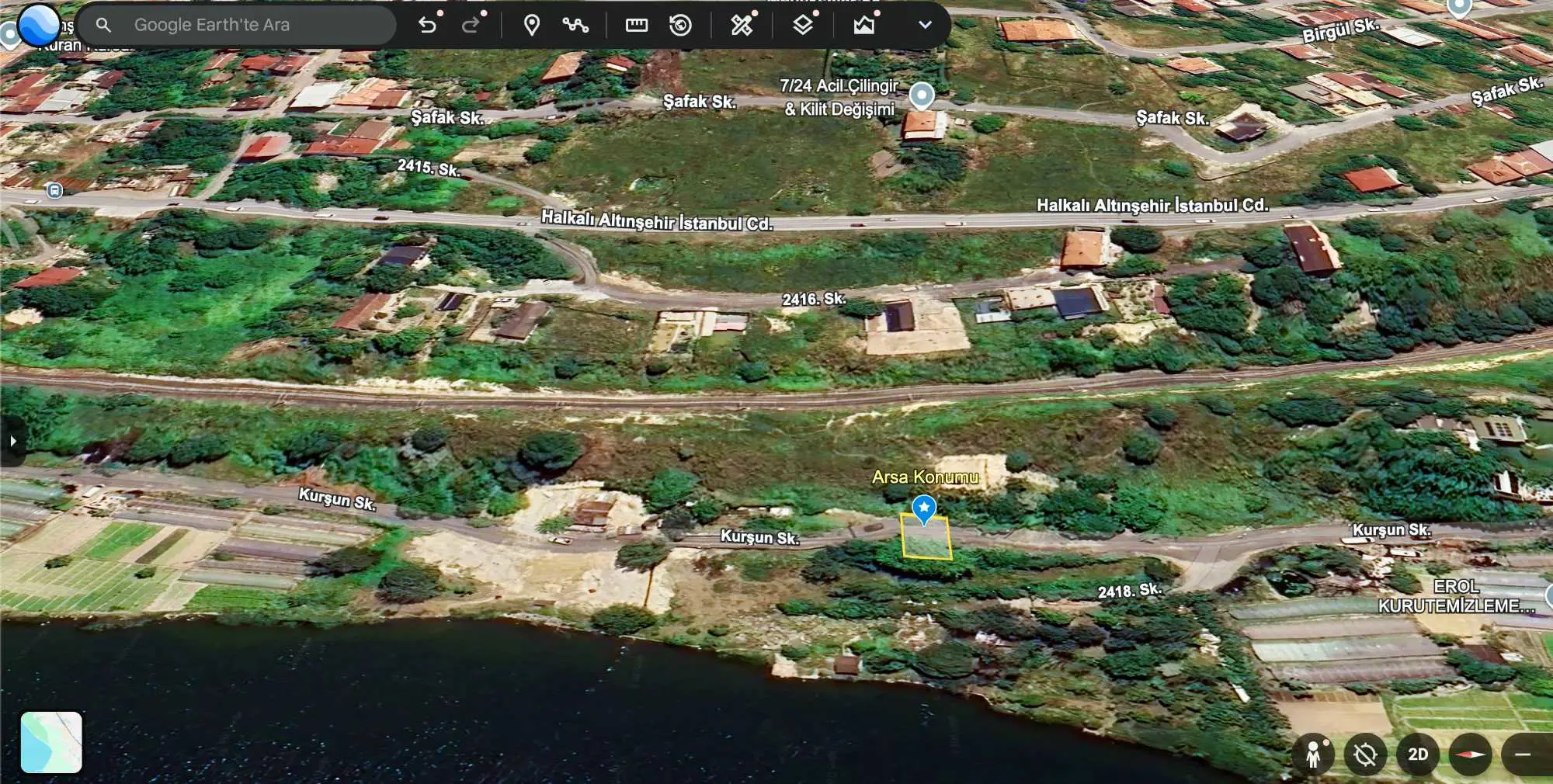Screen dimensions: 1553x784
Task: Add a placemark with the pin tool
Action: (532, 25)
